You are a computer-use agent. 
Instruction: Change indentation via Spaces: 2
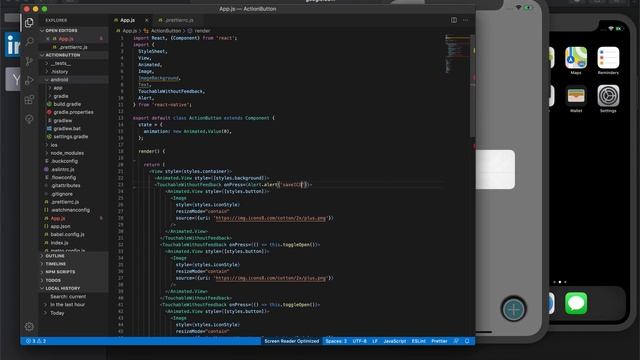click(336, 341)
